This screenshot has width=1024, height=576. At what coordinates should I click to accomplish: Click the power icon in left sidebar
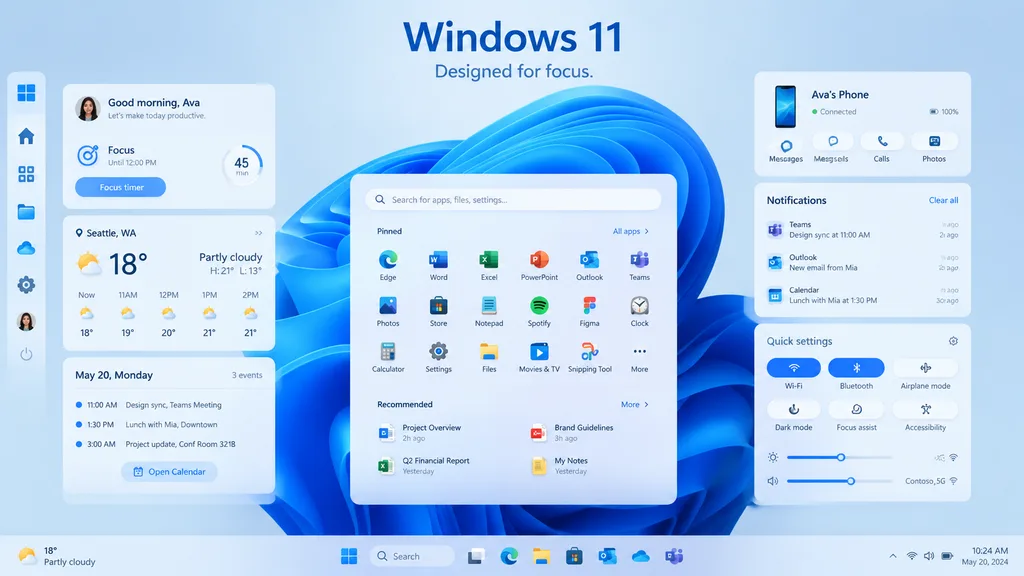(26, 354)
